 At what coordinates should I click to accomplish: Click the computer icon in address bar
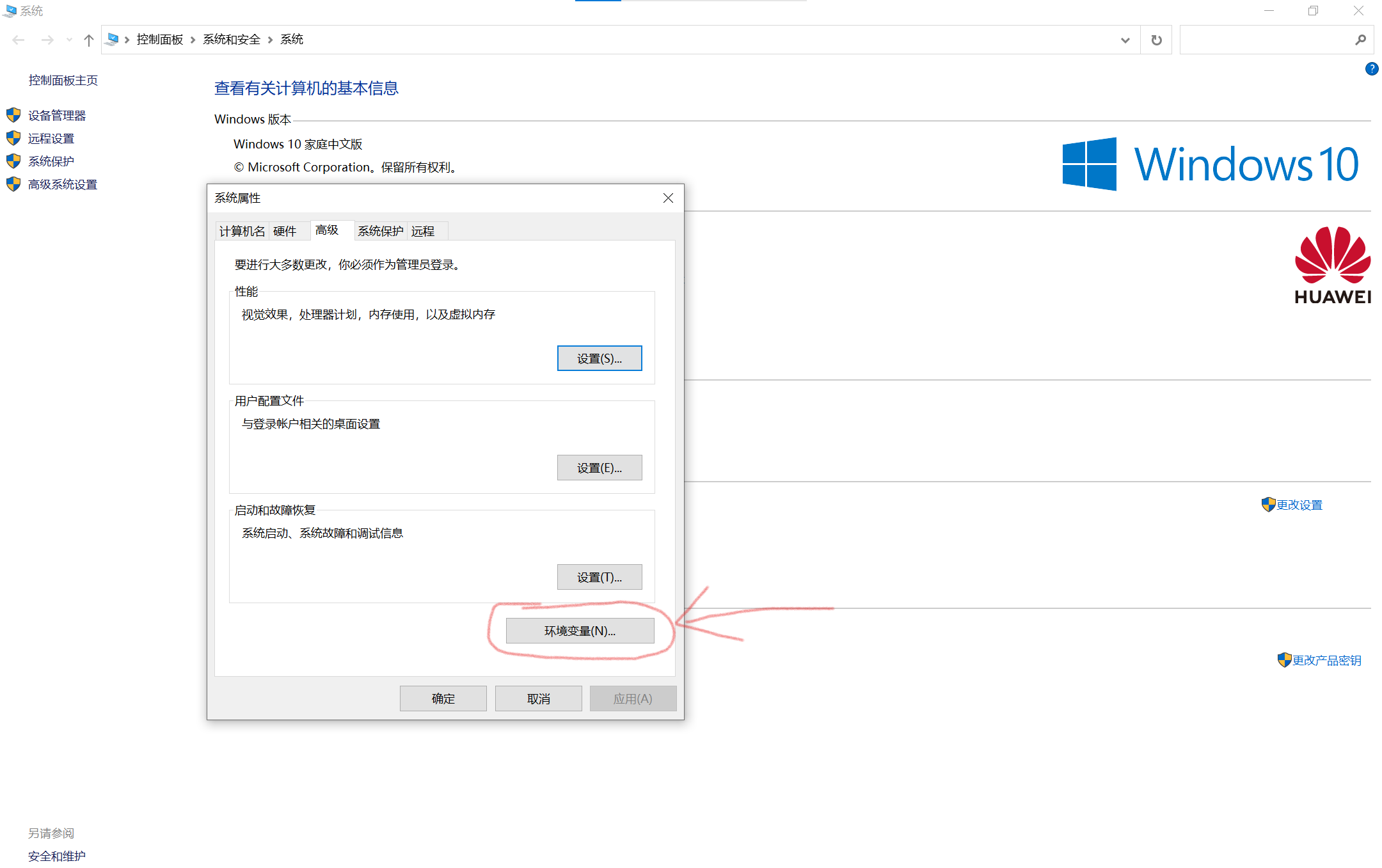(x=112, y=39)
